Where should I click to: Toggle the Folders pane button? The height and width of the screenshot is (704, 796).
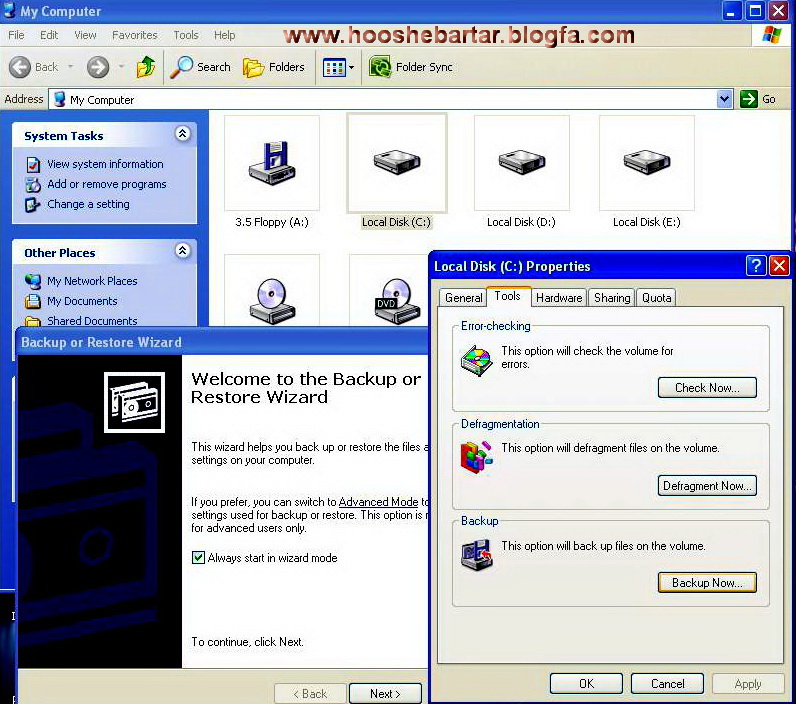tap(274, 67)
